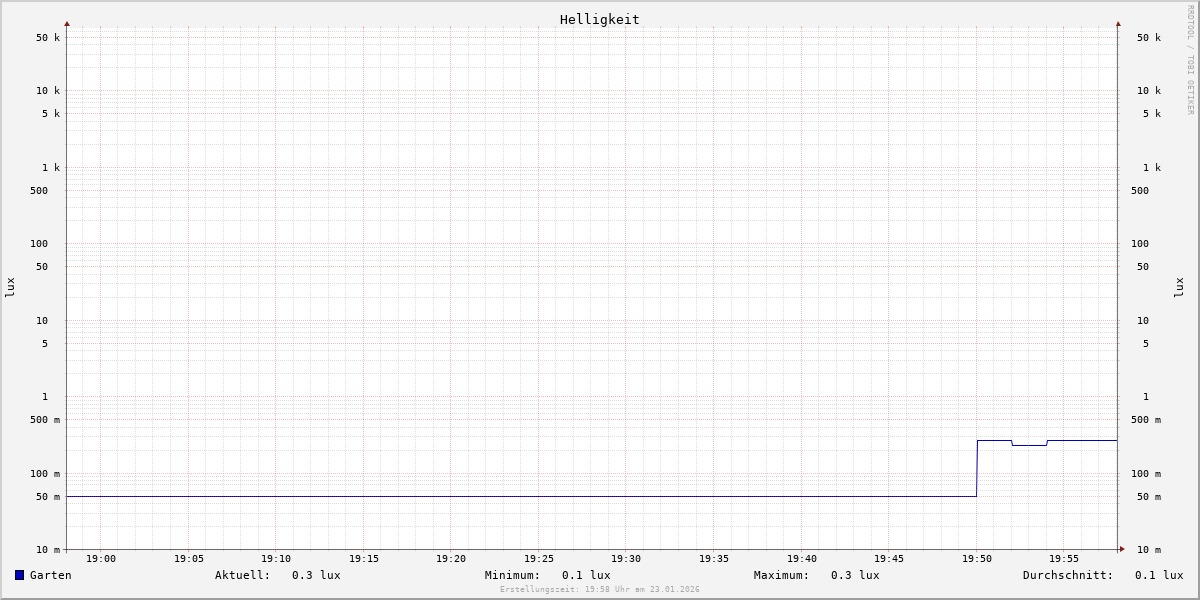Click the 500 m label on right axis
This screenshot has width=1200, height=600.
click(1146, 420)
